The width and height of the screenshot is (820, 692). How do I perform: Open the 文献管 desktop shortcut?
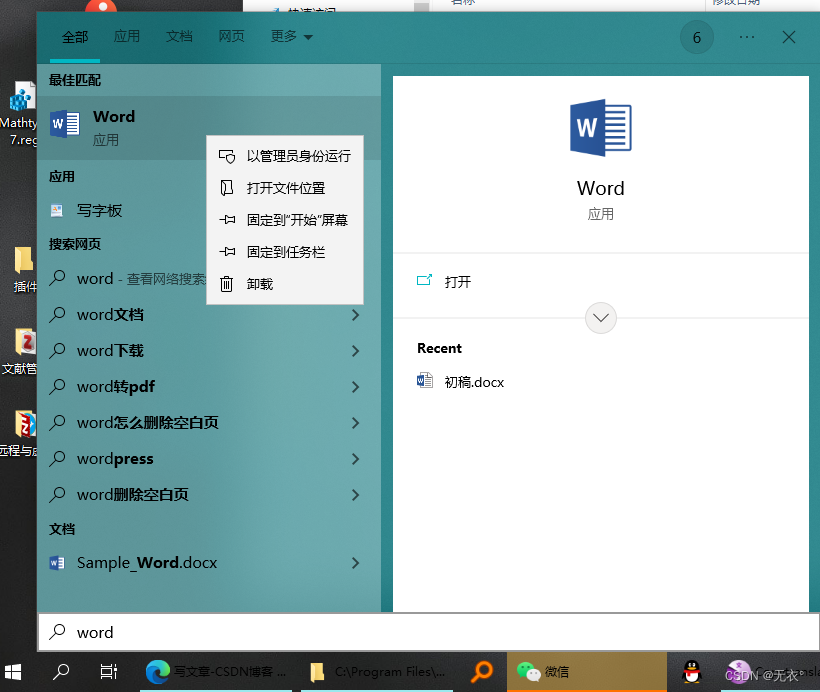click(21, 351)
